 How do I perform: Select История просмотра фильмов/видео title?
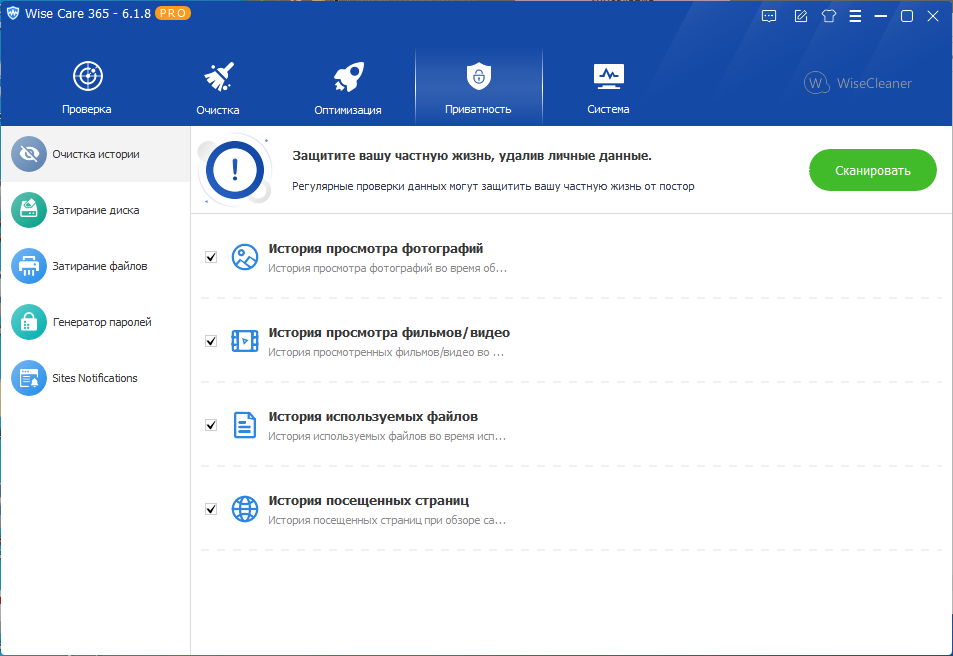coord(389,333)
